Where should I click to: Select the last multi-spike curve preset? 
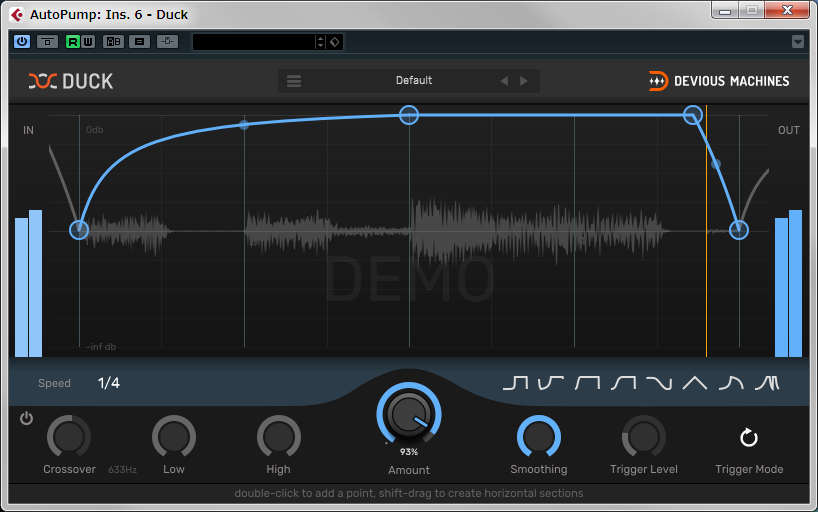tap(767, 383)
